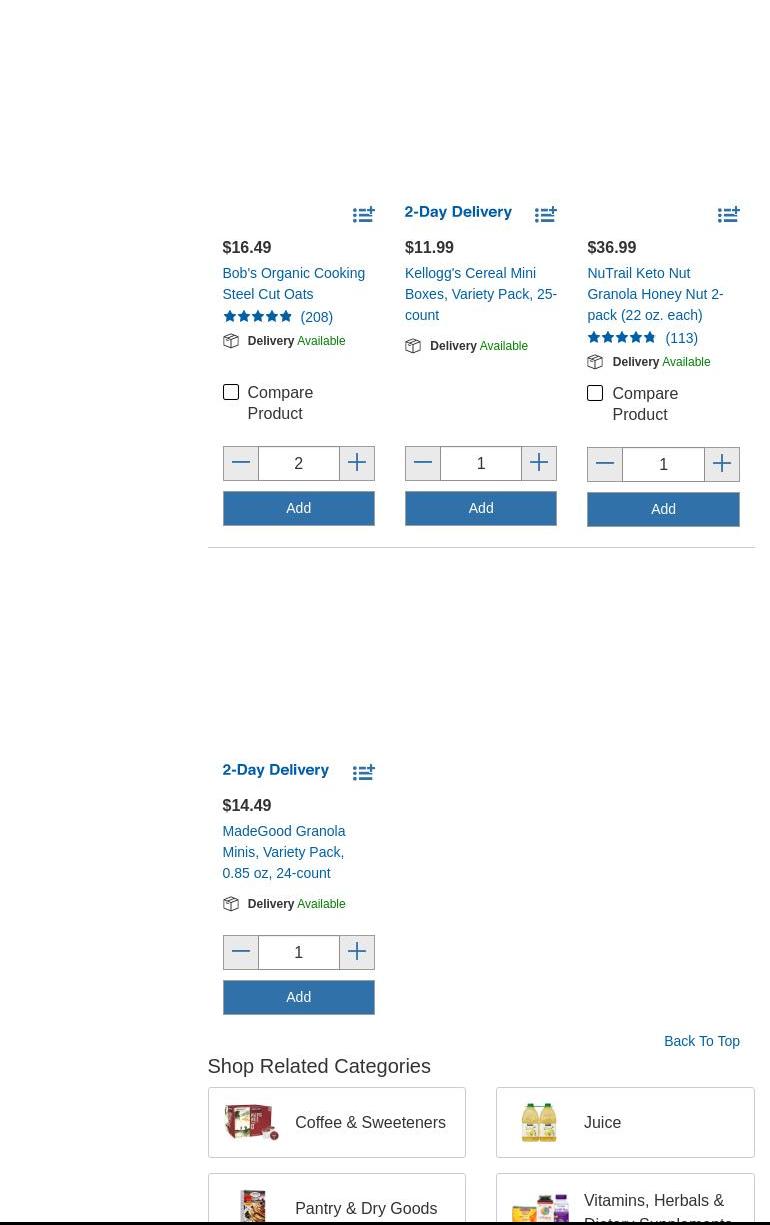Add Kellogg's Cereal Mini Boxes to cart
Screen dimensions: 770x1225
481,508
